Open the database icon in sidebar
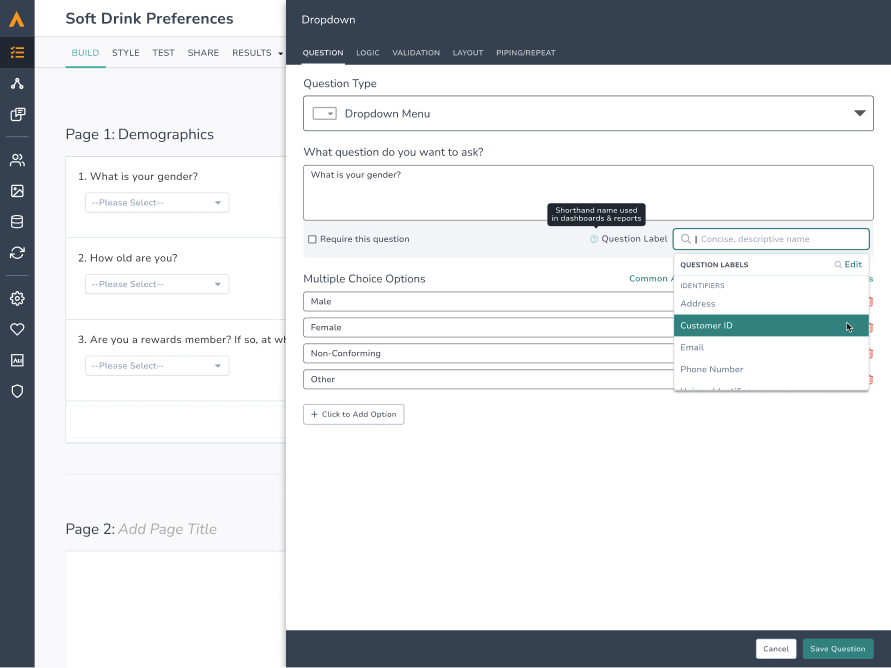The image size is (891, 668). tap(17, 222)
